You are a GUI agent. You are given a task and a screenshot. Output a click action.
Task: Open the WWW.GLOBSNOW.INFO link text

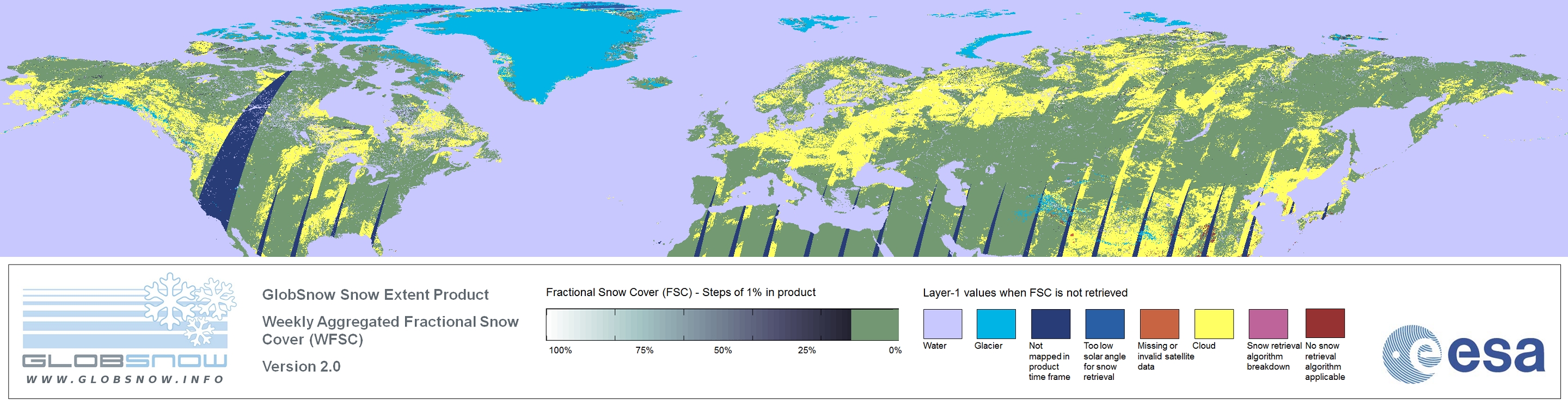(125, 379)
